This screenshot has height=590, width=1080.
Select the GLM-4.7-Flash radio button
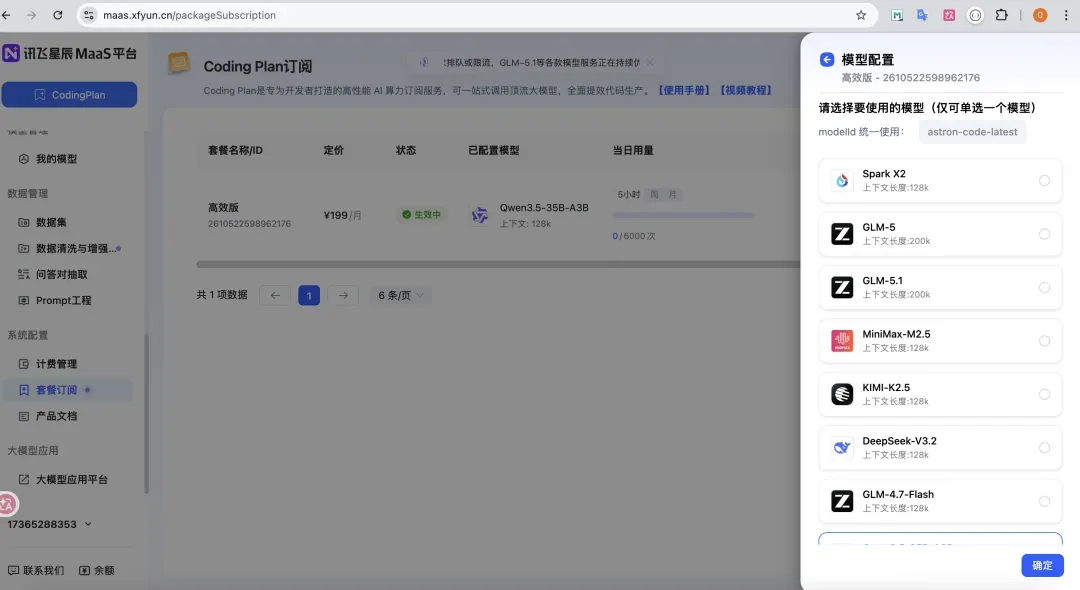click(x=1044, y=501)
